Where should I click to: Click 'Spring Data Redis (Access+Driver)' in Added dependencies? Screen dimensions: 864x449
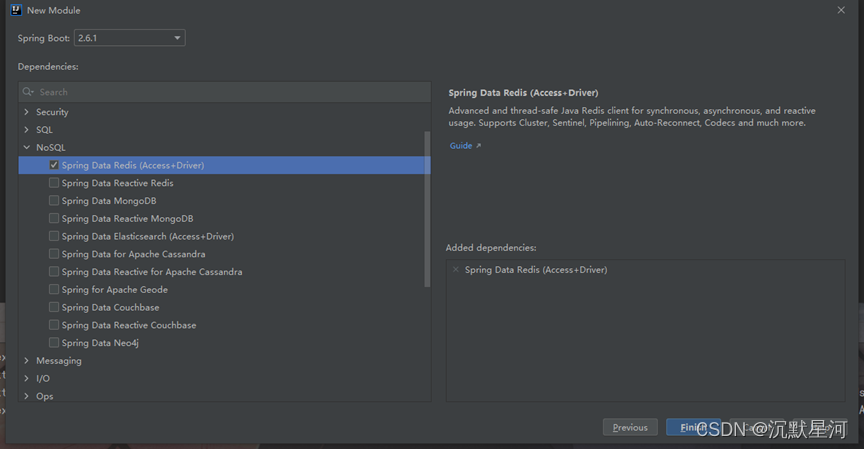(536, 269)
